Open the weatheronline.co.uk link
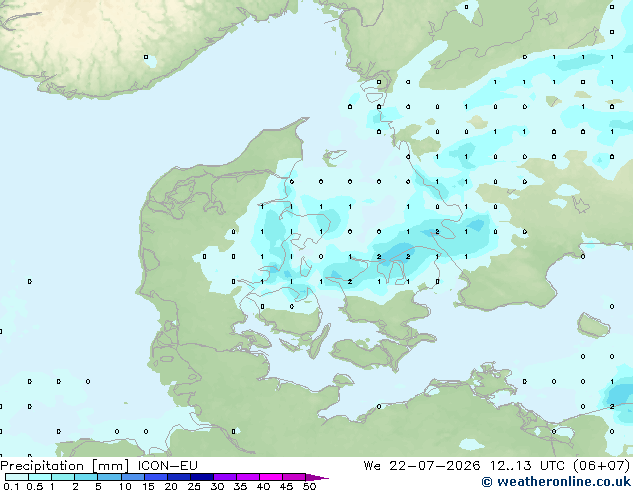634x490 pixels. pyautogui.click(x=556, y=482)
